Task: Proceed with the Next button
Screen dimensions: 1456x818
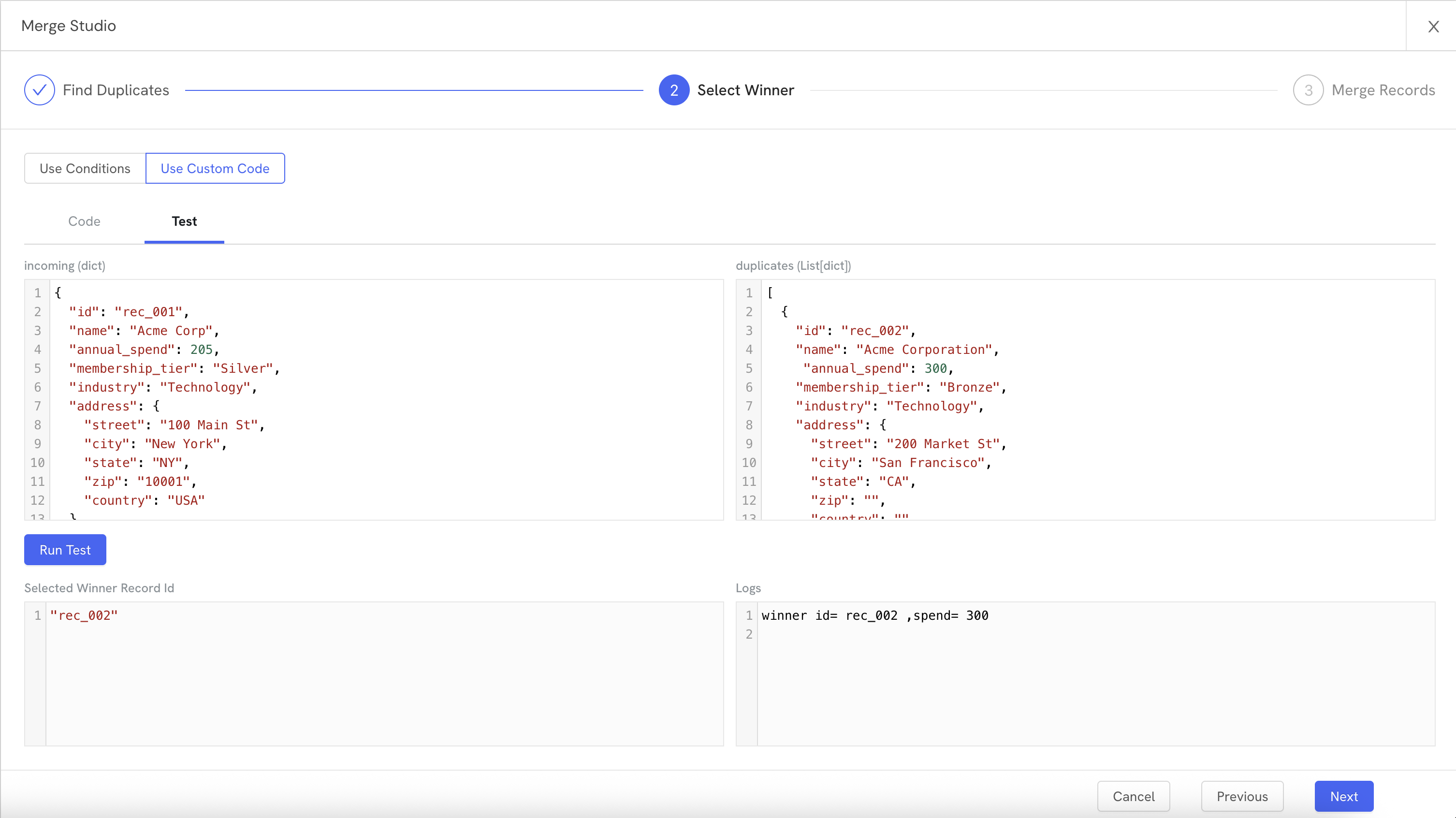Action: tap(1343, 796)
